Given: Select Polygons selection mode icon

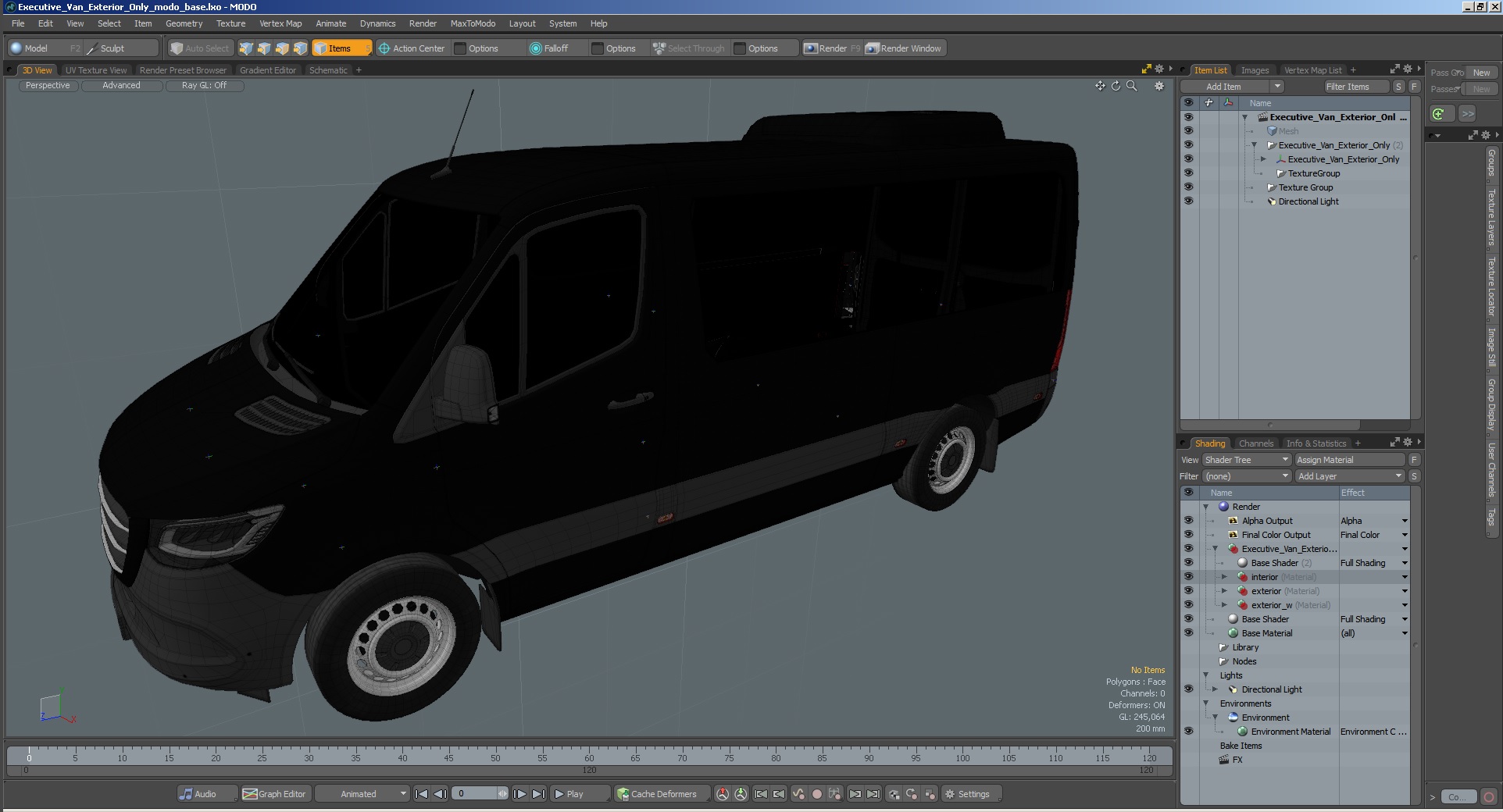Looking at the screenshot, I should pyautogui.click(x=282, y=48).
